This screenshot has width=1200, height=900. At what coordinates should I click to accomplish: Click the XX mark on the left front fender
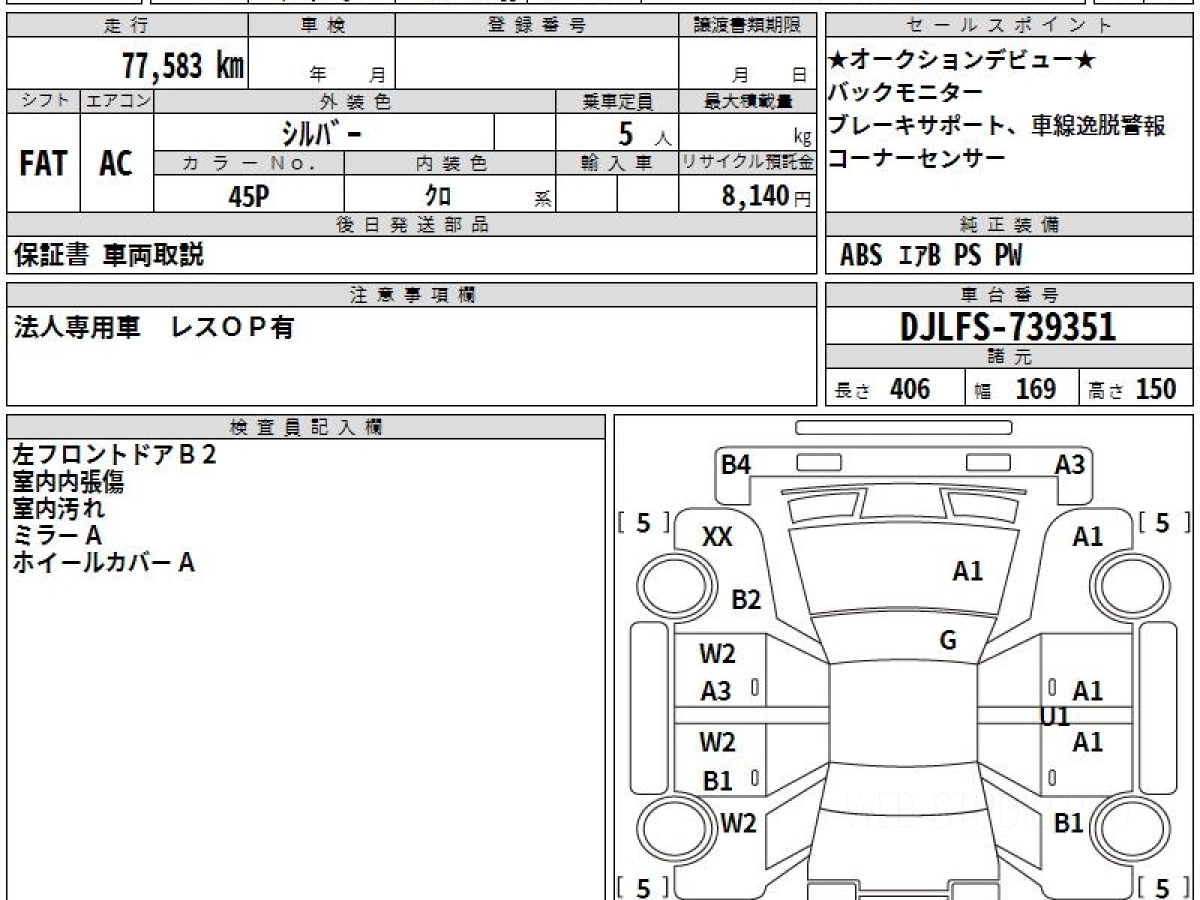[x=717, y=537]
